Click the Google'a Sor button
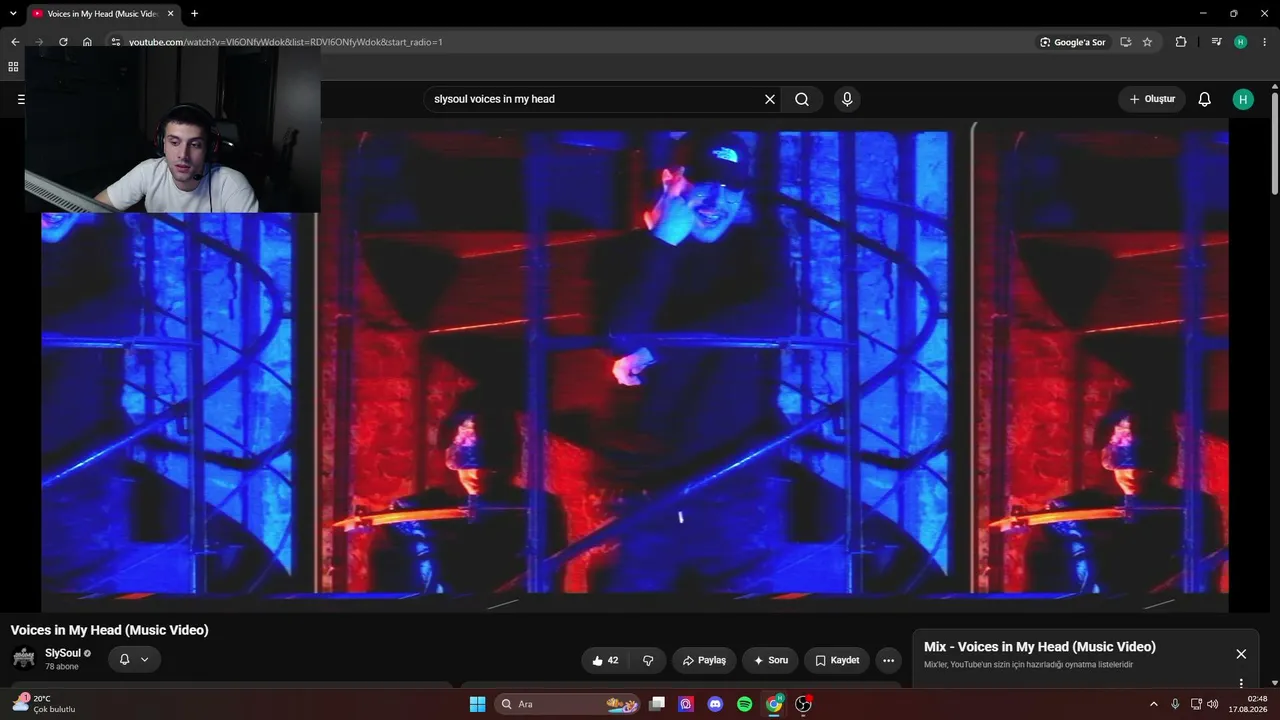 pos(1072,42)
